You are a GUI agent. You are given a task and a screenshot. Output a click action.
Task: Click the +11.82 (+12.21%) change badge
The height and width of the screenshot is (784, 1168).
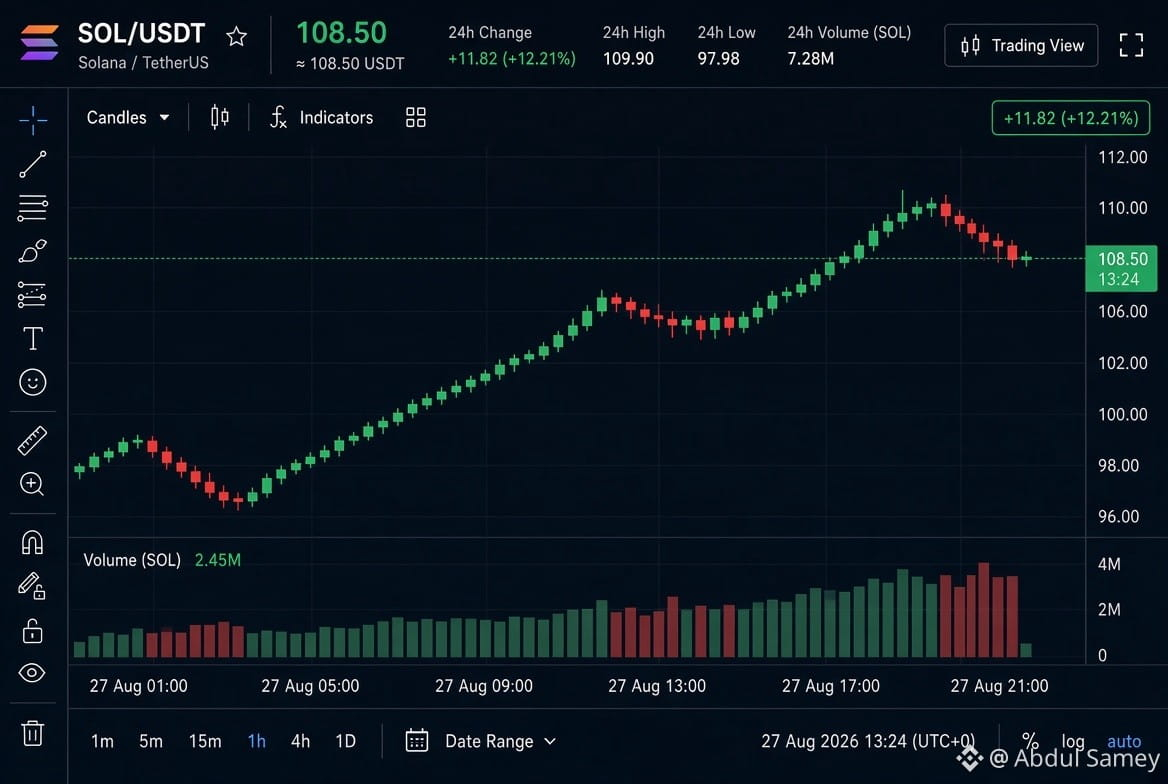click(1070, 118)
